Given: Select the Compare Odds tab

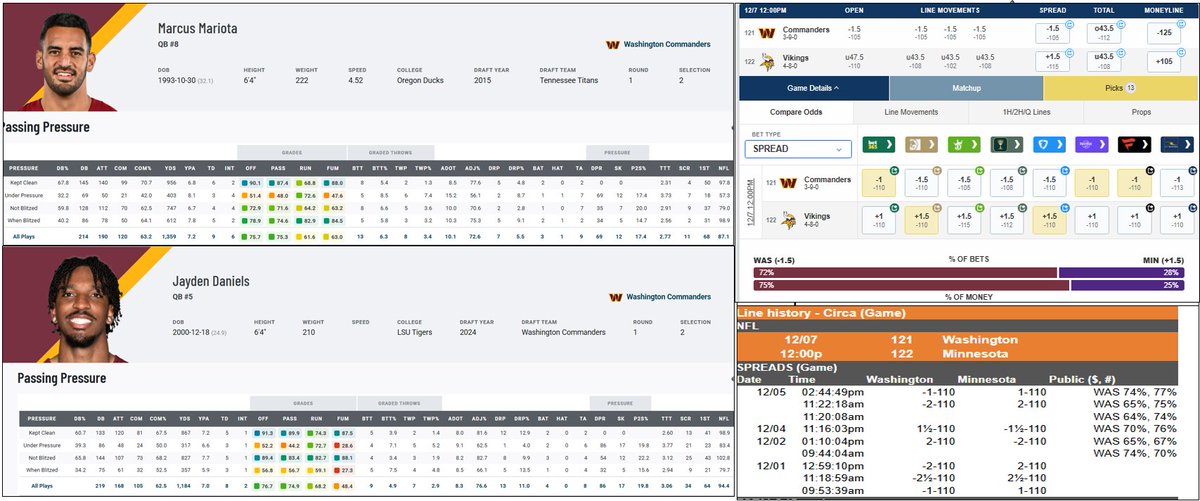Looking at the screenshot, I should coord(796,113).
